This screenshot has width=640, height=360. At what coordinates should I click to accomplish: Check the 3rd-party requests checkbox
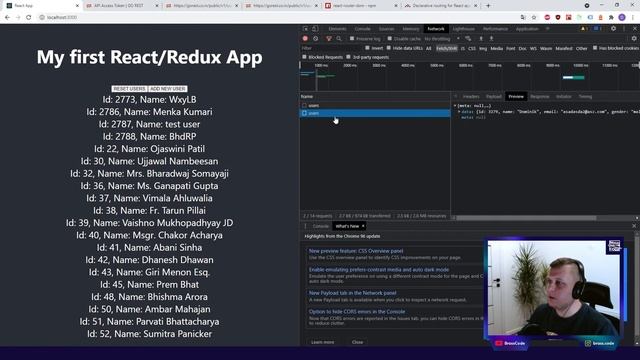[348, 57]
